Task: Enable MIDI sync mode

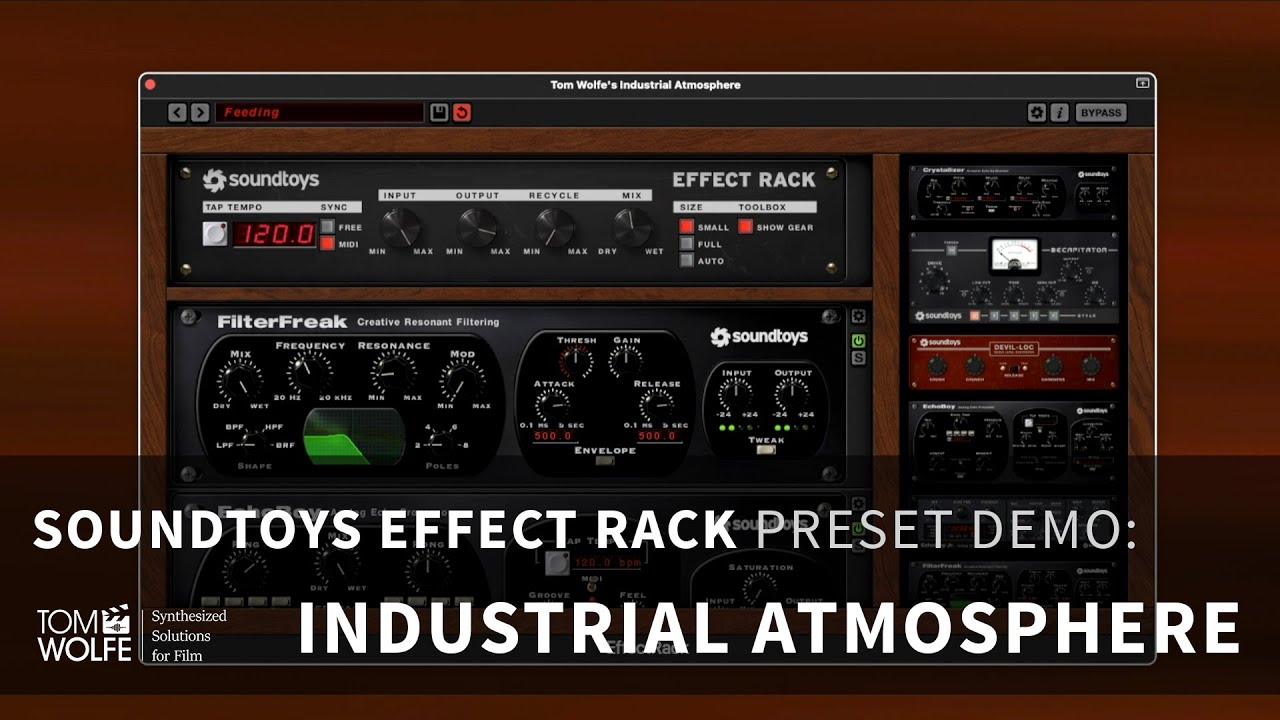Action: (327, 244)
